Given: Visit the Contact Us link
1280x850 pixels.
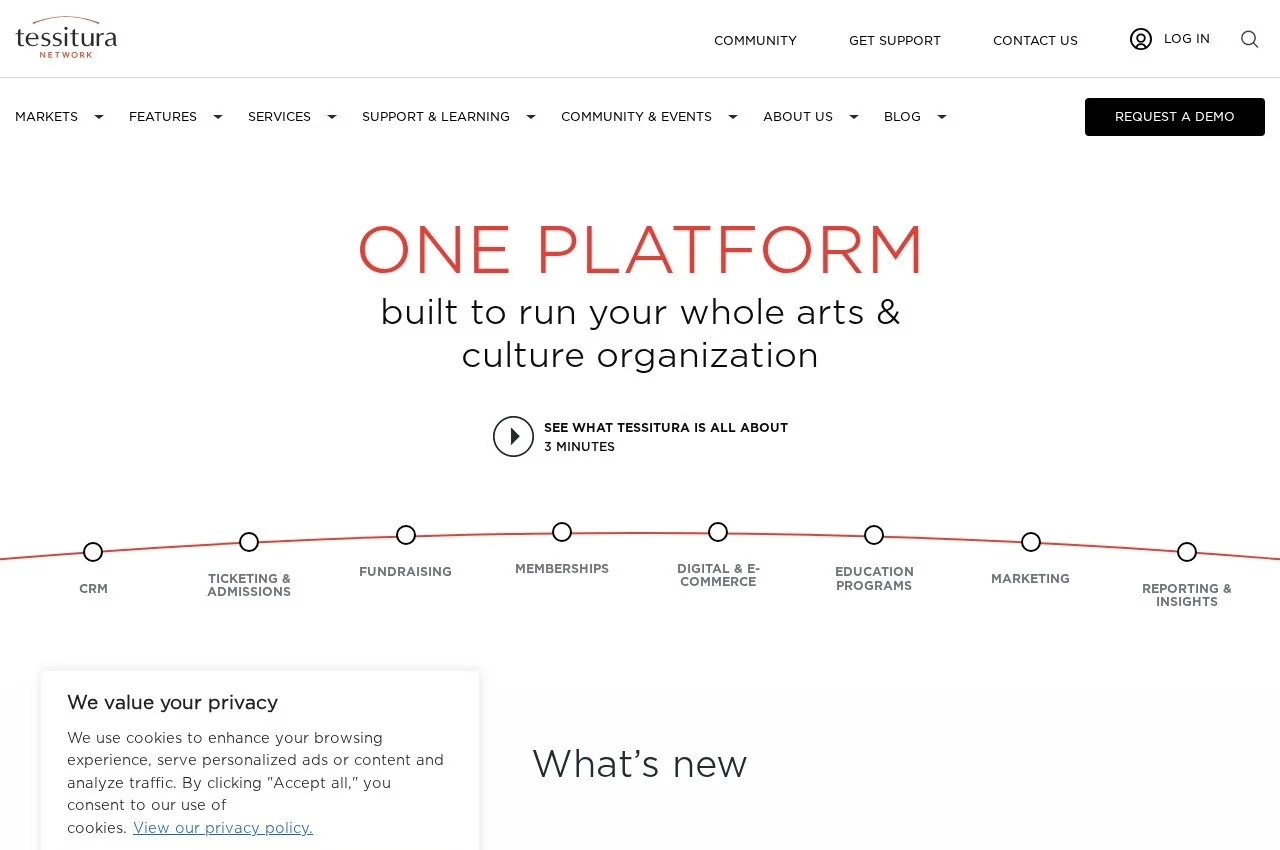Looking at the screenshot, I should (x=1035, y=41).
